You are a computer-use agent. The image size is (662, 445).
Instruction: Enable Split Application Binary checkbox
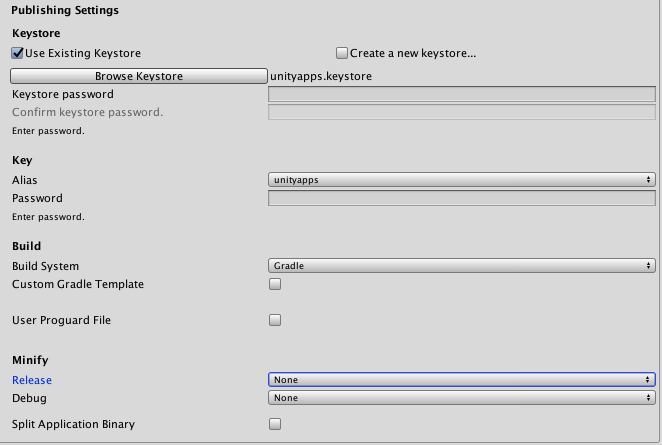pyautogui.click(x=275, y=424)
